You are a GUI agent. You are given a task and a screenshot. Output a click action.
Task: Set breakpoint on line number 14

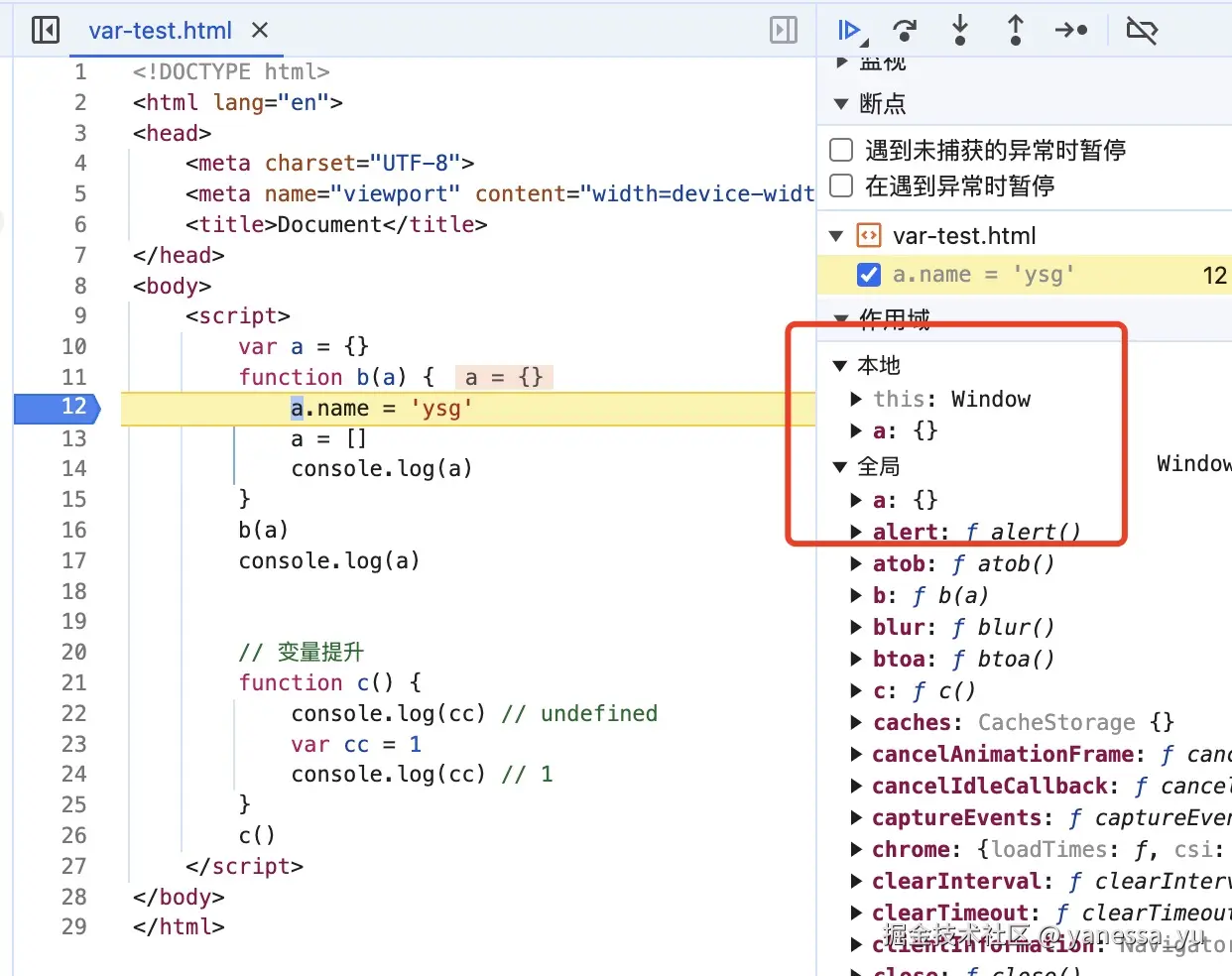[x=74, y=468]
